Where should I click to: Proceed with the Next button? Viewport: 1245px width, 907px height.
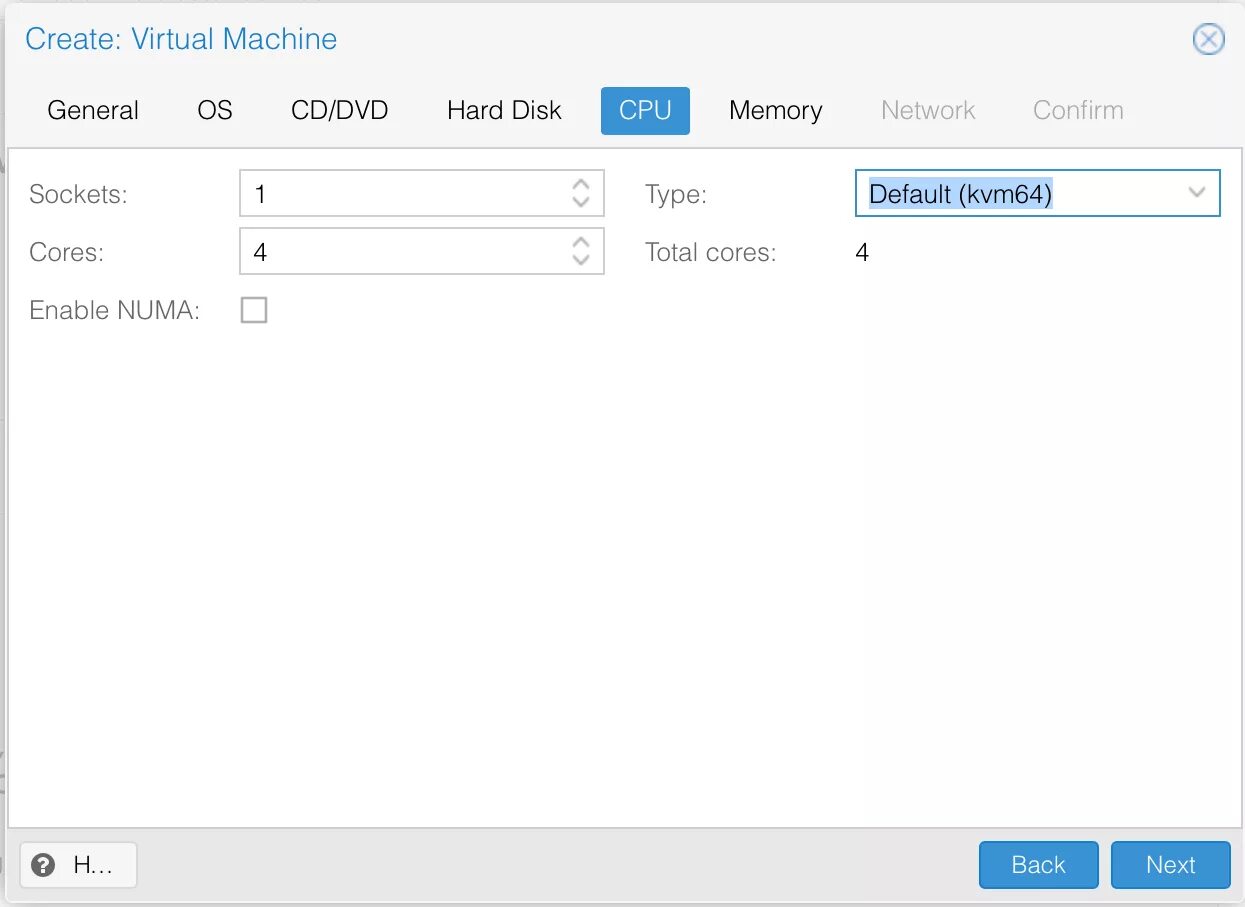pos(1171,865)
